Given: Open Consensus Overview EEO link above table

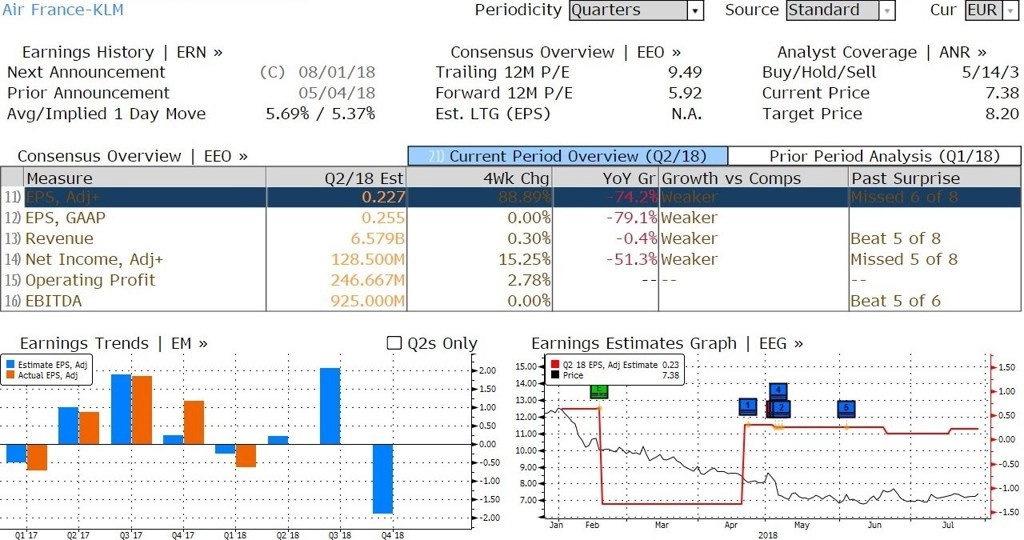Looking at the screenshot, I should coord(133,156).
